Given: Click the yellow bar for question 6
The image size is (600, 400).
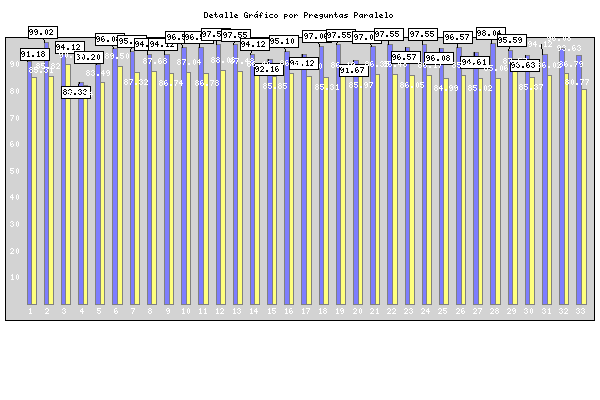Looking at the screenshot, I should point(120,186).
